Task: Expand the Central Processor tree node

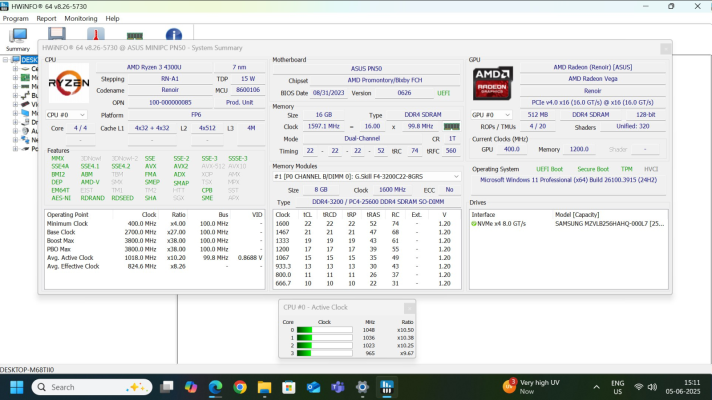Action: pos(15,69)
